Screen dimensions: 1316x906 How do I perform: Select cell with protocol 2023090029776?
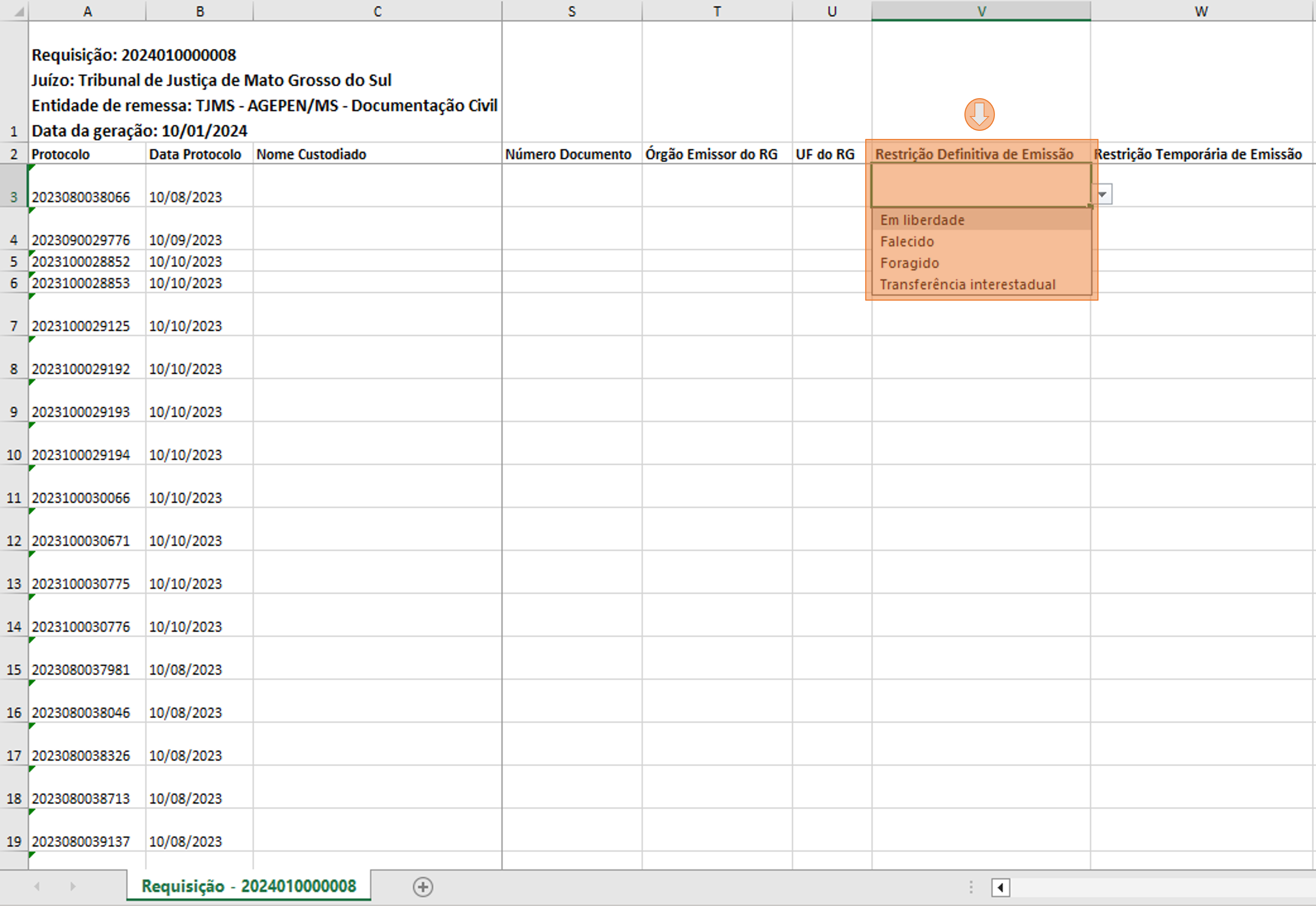(87, 229)
